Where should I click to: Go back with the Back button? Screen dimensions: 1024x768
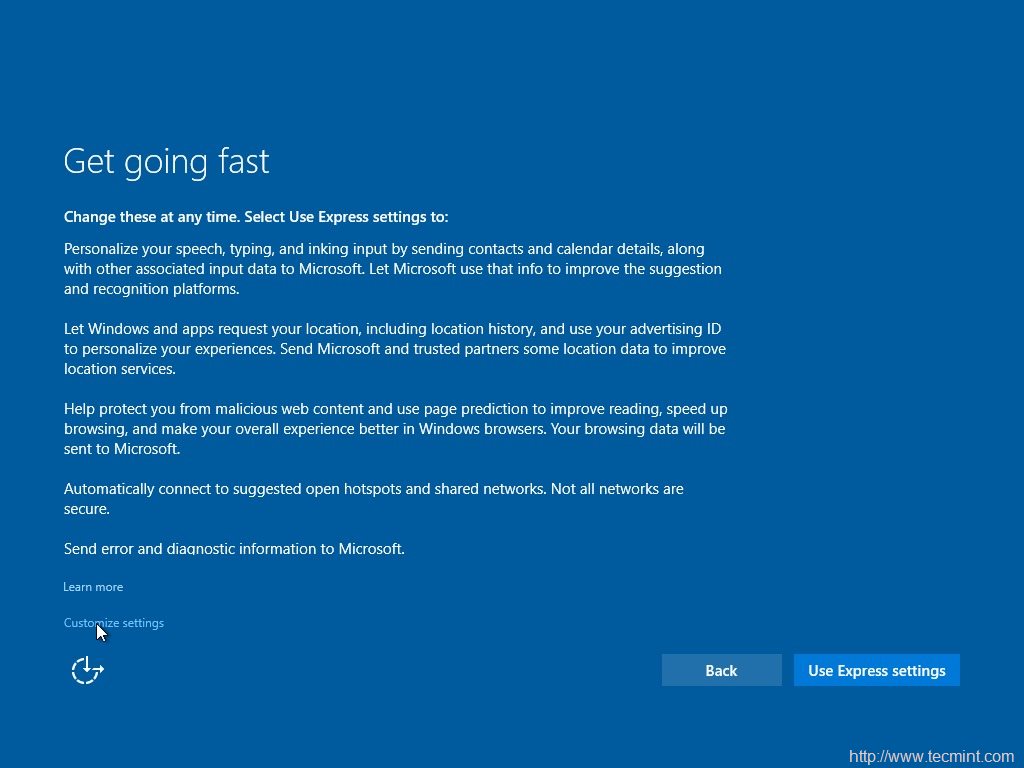pos(721,670)
